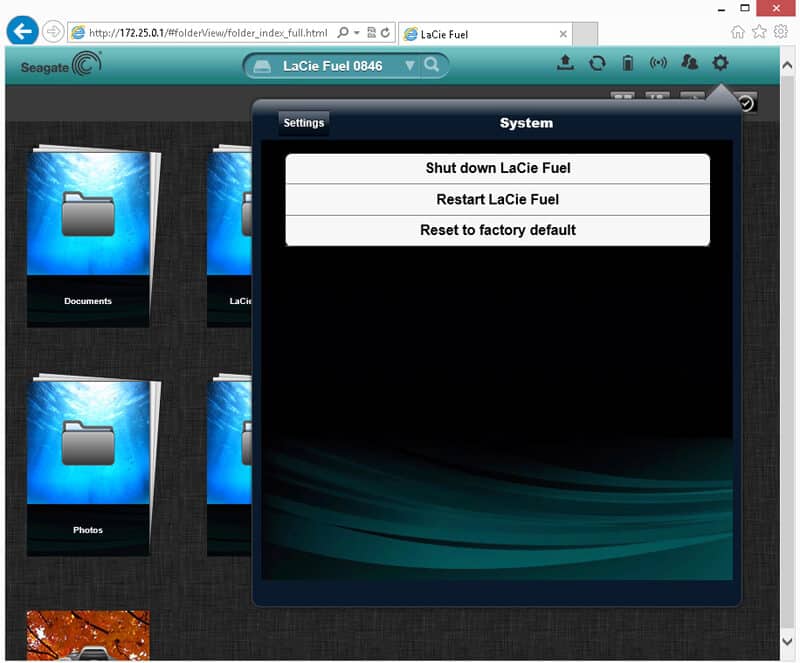Screen dimensions: 800x663
Task: Maximize the browser window
Action: tap(745, 8)
